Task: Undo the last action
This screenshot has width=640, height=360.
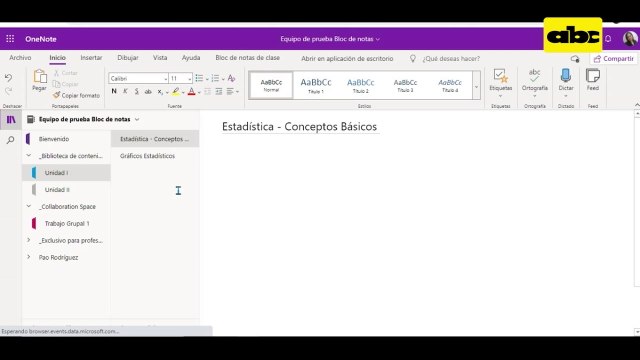Action: click(x=8, y=78)
